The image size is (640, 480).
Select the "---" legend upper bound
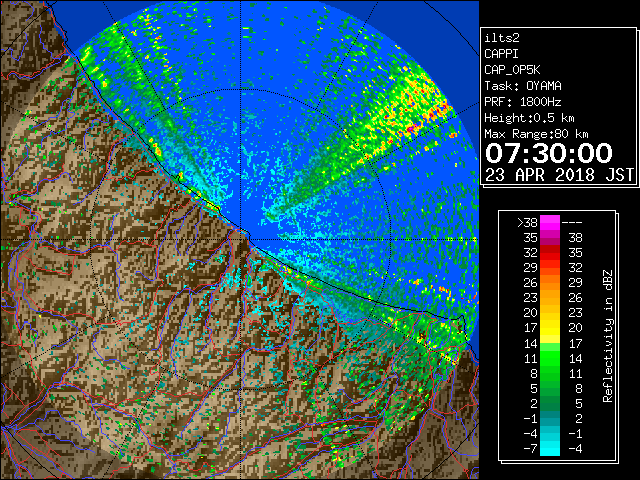click(572, 223)
